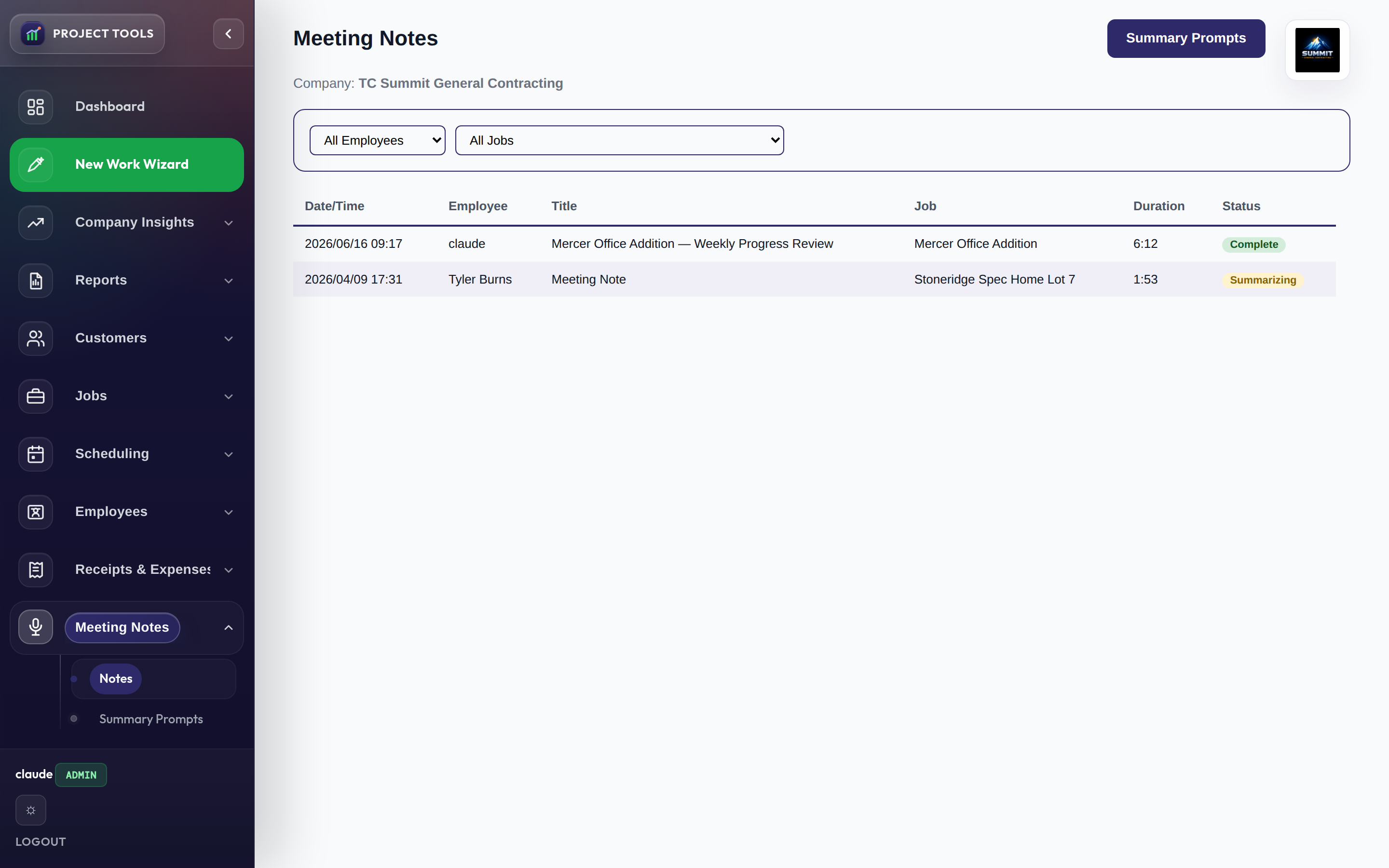
Task: Click the Summary Prompts button at top right
Action: tap(1186, 39)
